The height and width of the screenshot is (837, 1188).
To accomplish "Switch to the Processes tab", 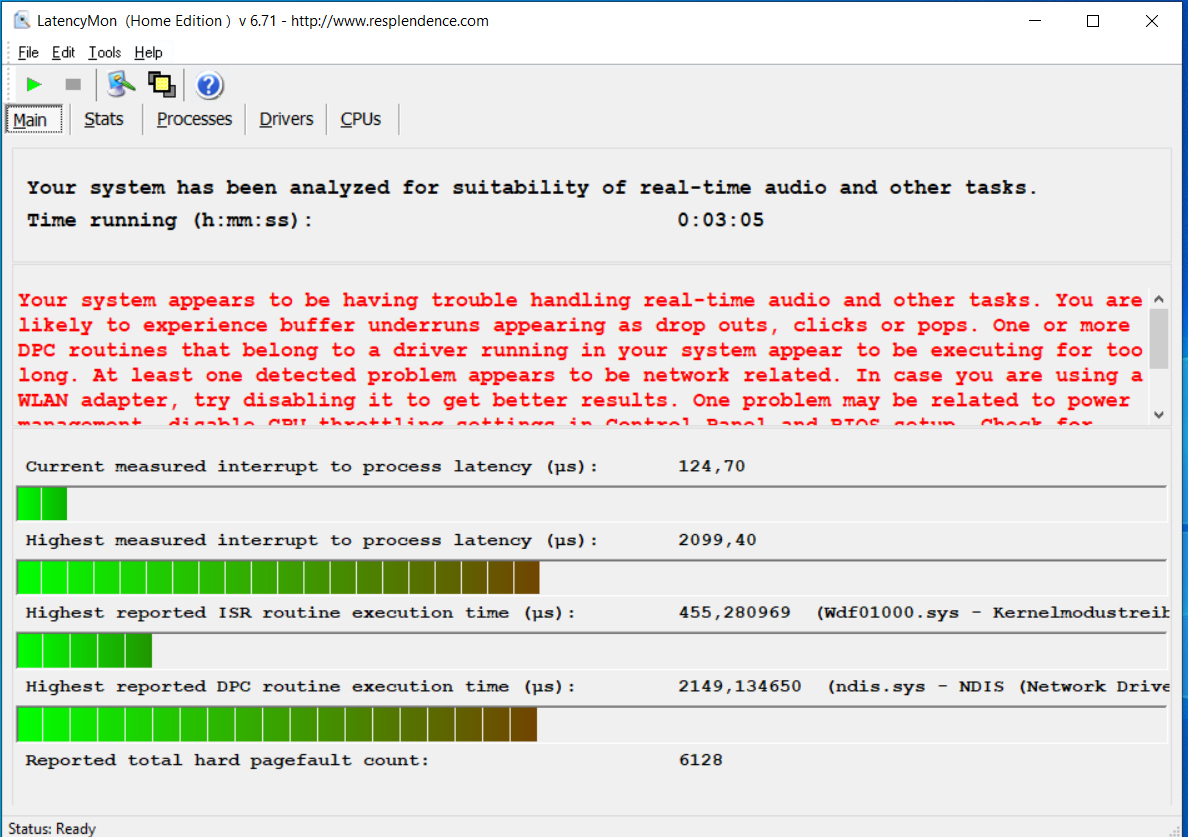I will [194, 119].
